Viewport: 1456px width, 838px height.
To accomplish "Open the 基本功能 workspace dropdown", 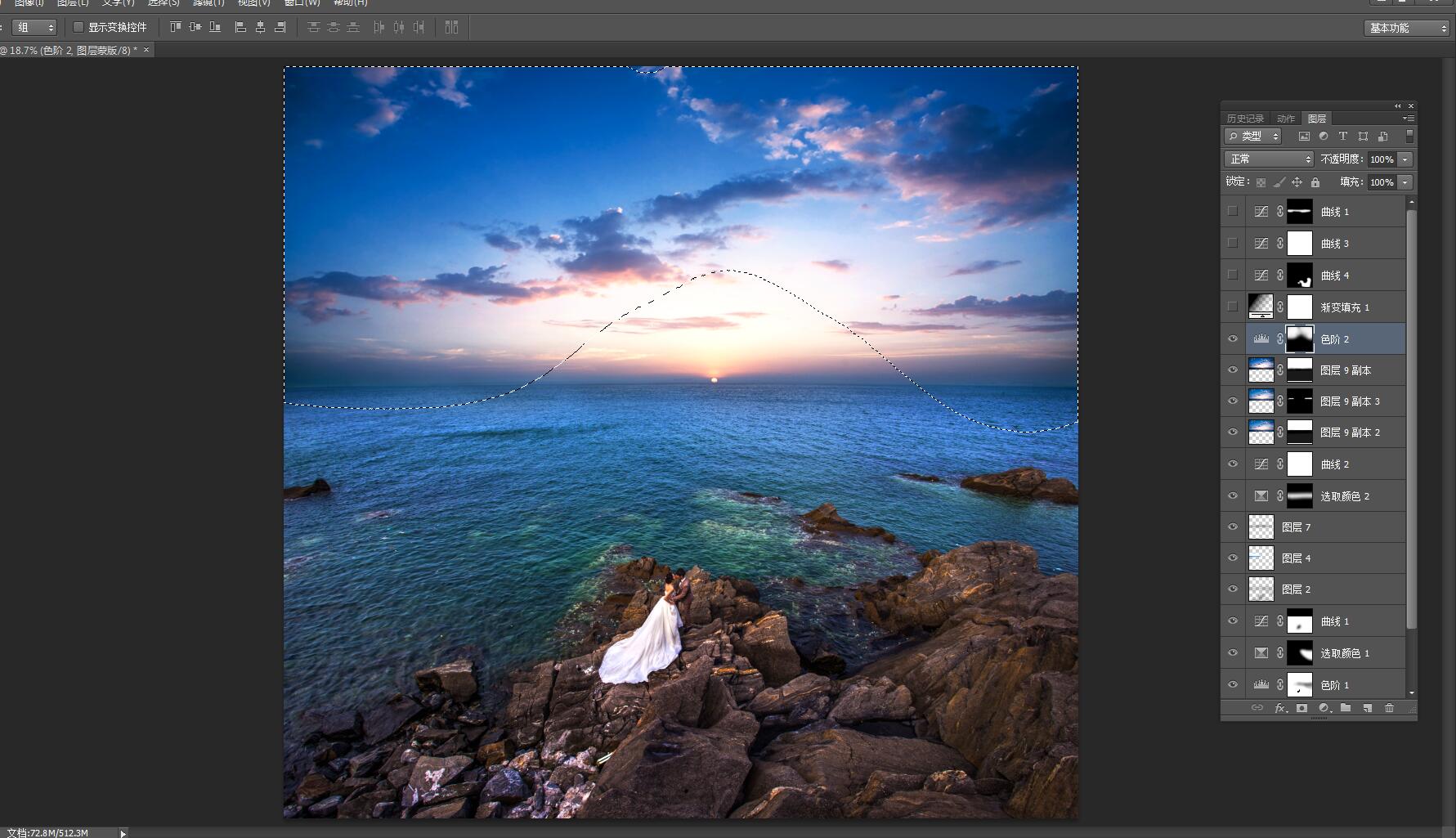I will [1406, 28].
